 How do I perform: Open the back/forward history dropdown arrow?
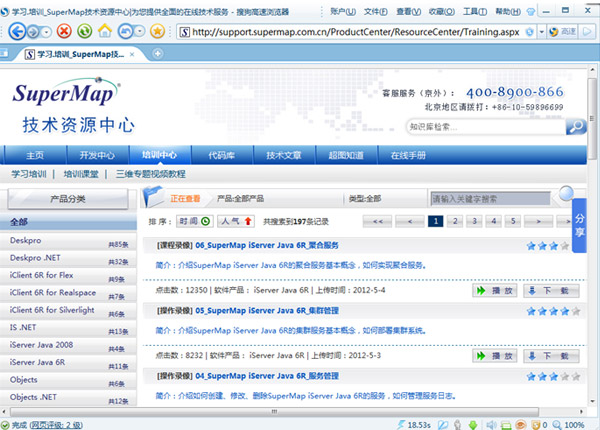(46, 32)
